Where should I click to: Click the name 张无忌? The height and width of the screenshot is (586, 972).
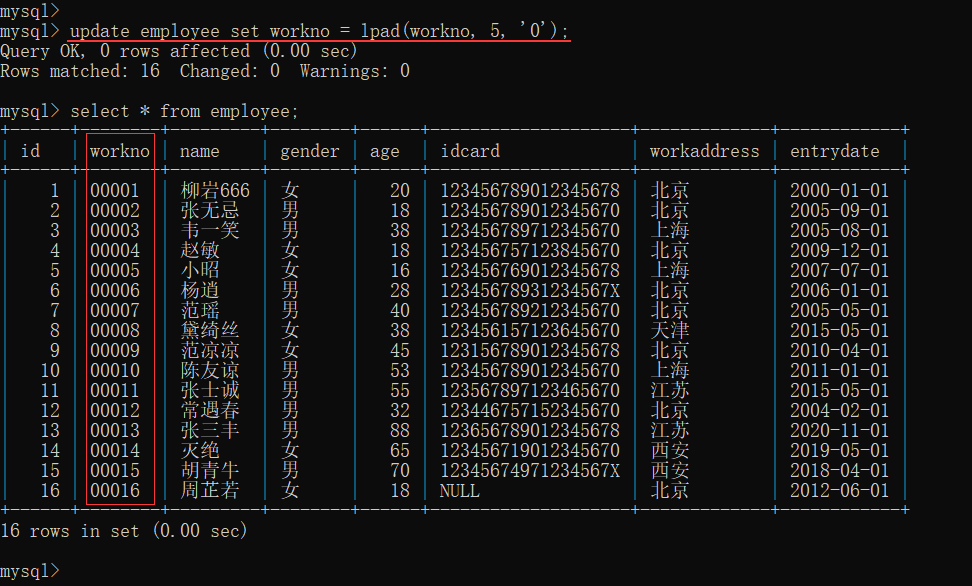click(x=210, y=210)
